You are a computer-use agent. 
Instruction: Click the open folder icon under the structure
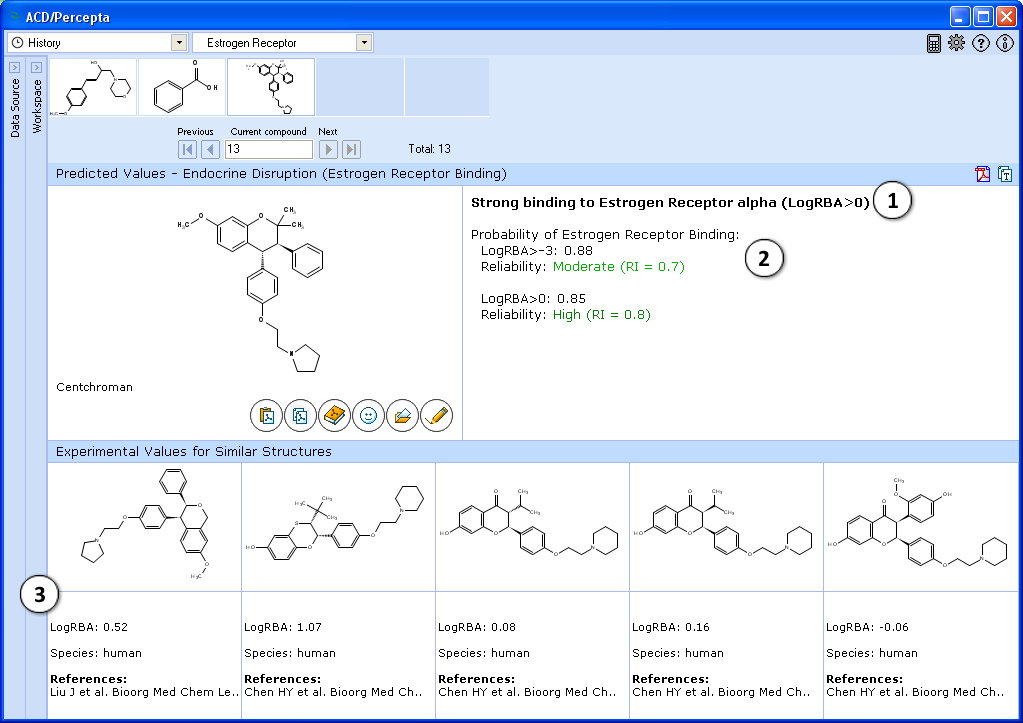tap(403, 415)
